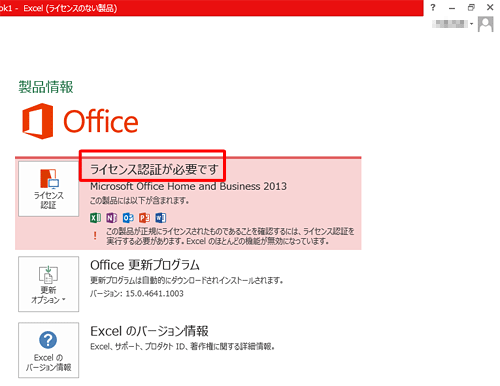Open Help with the question mark icon
The width and height of the screenshot is (500, 386).
click(x=433, y=7)
